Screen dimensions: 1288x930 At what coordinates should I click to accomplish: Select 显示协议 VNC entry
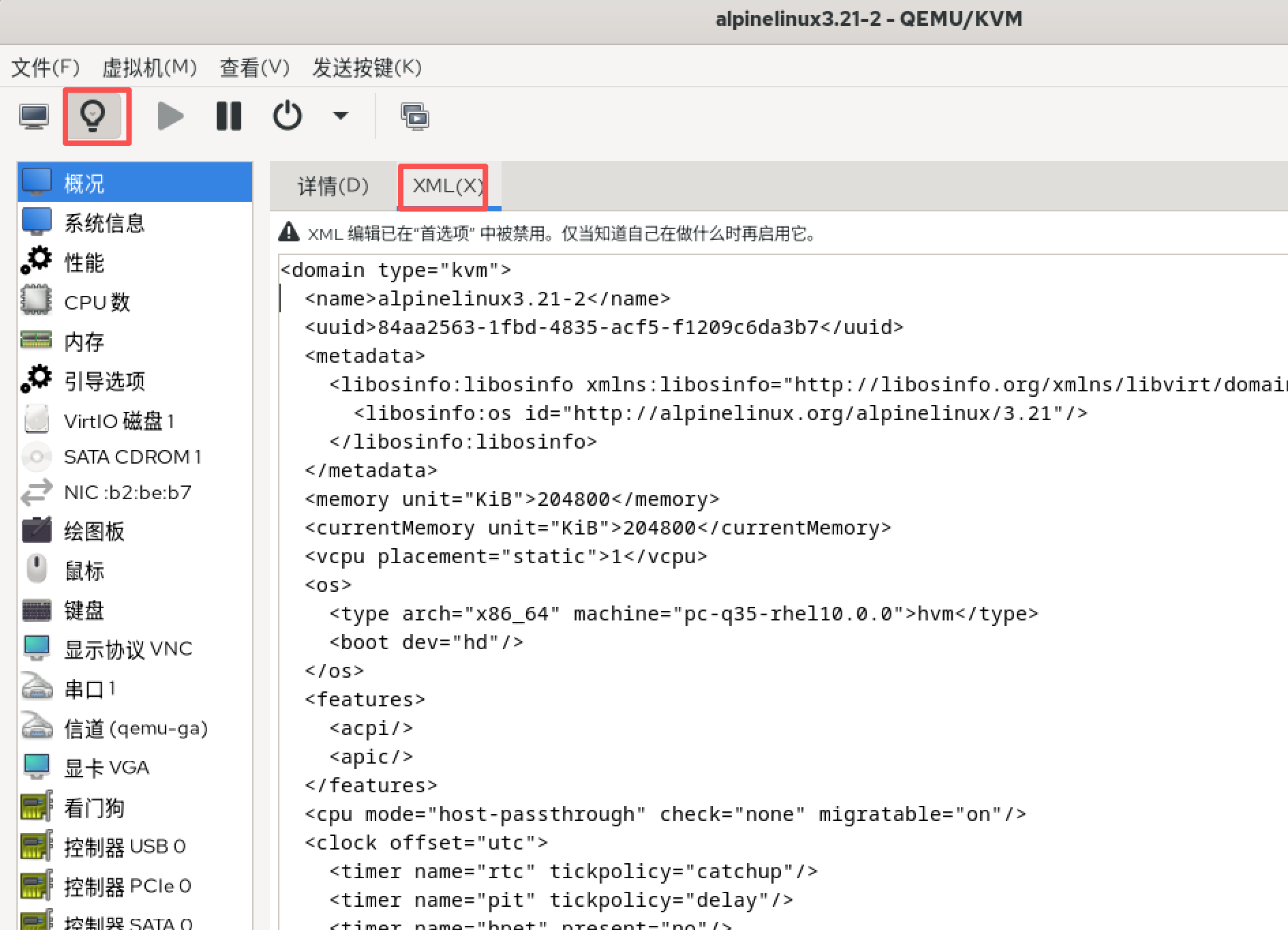click(128, 649)
